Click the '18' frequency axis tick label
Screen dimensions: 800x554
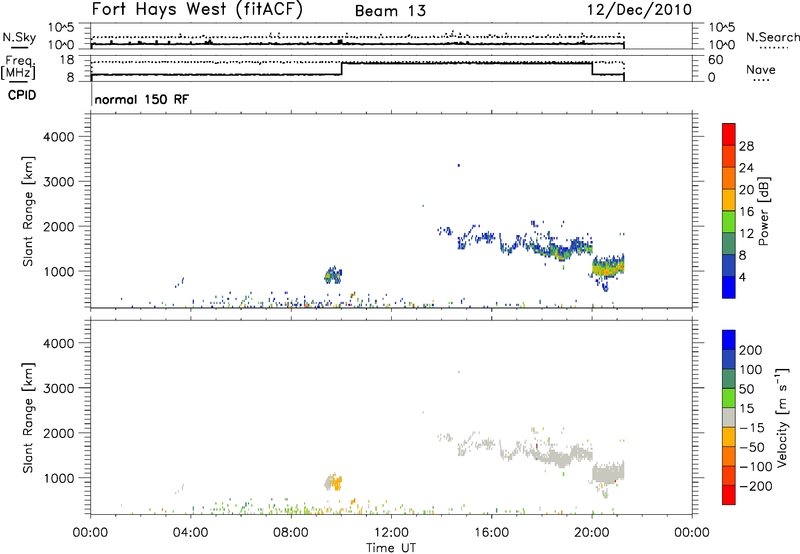(67, 60)
